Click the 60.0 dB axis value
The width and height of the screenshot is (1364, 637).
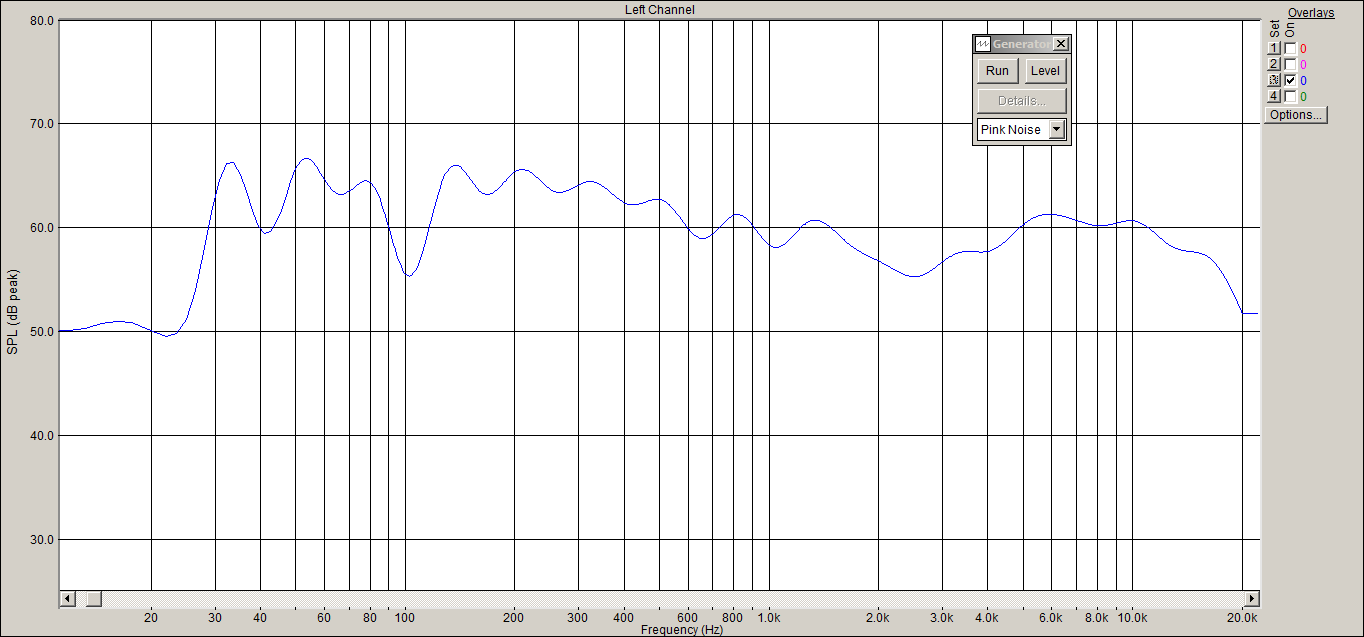(x=40, y=228)
